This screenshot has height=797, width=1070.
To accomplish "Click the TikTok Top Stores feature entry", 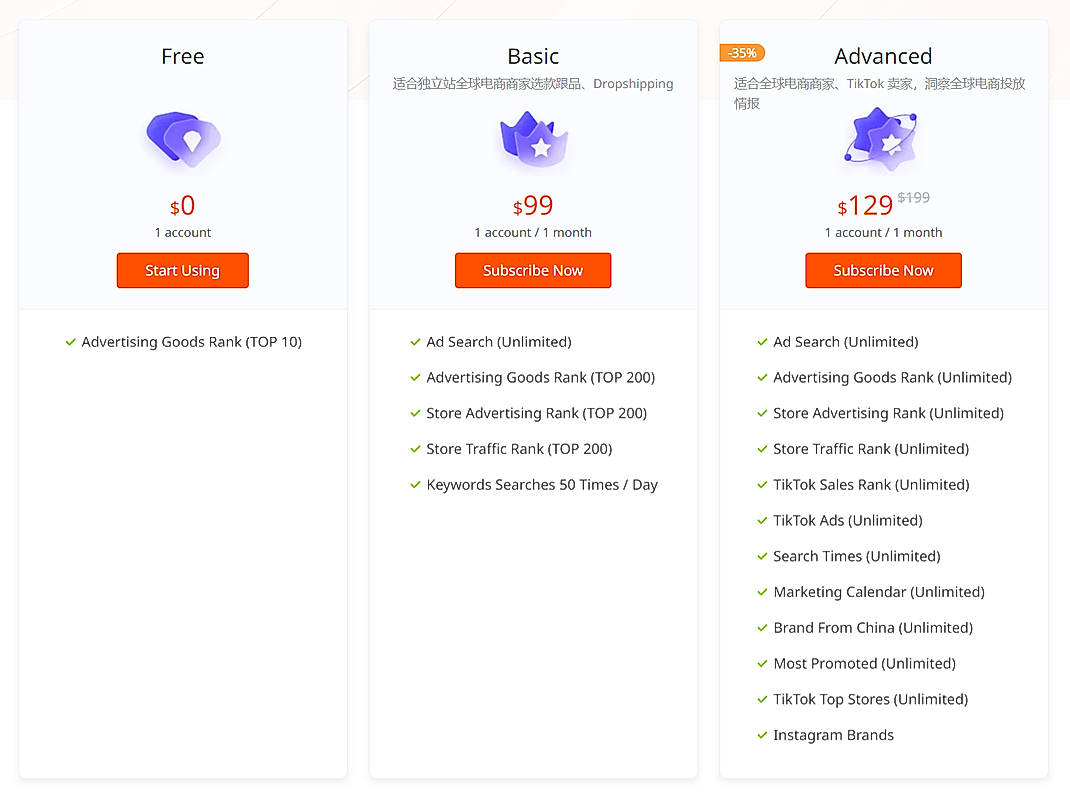I will 870,699.
